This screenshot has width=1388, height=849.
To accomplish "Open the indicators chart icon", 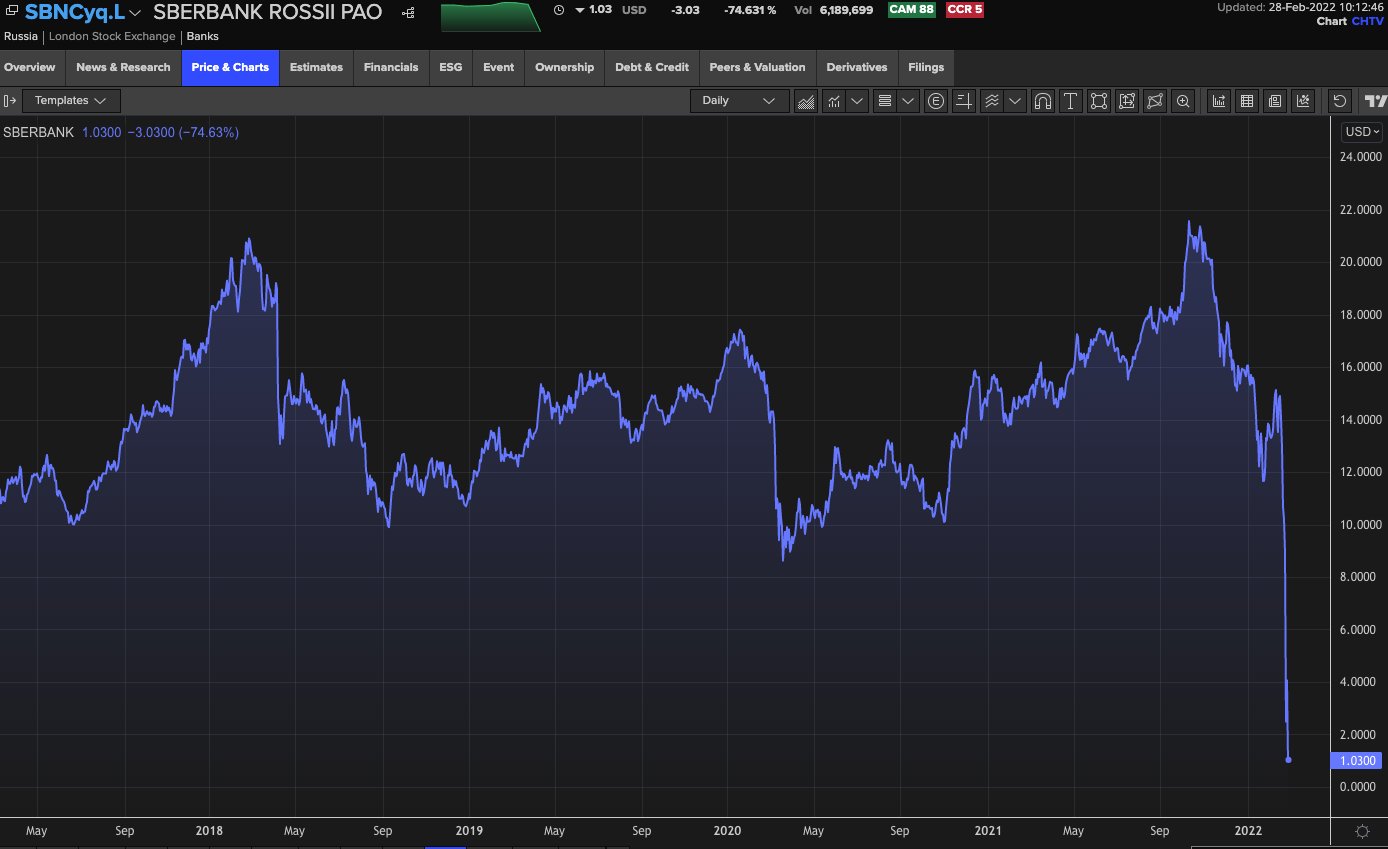I will [833, 101].
